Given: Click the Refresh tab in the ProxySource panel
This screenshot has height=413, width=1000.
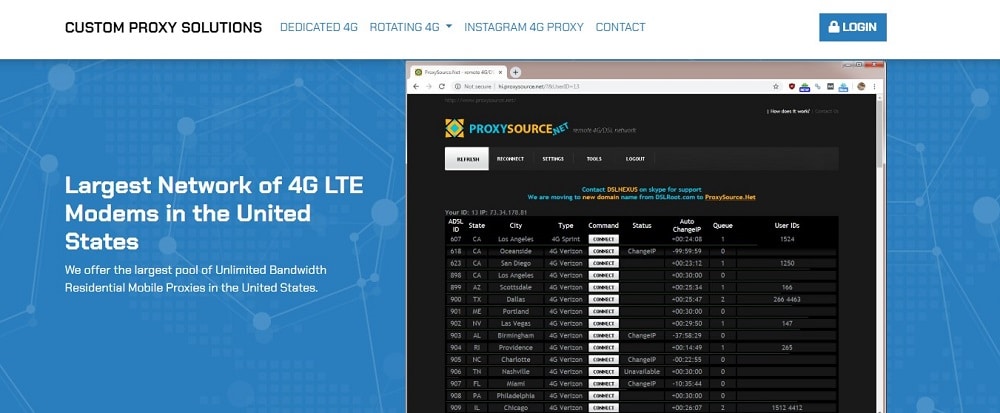Looking at the screenshot, I should [x=467, y=159].
